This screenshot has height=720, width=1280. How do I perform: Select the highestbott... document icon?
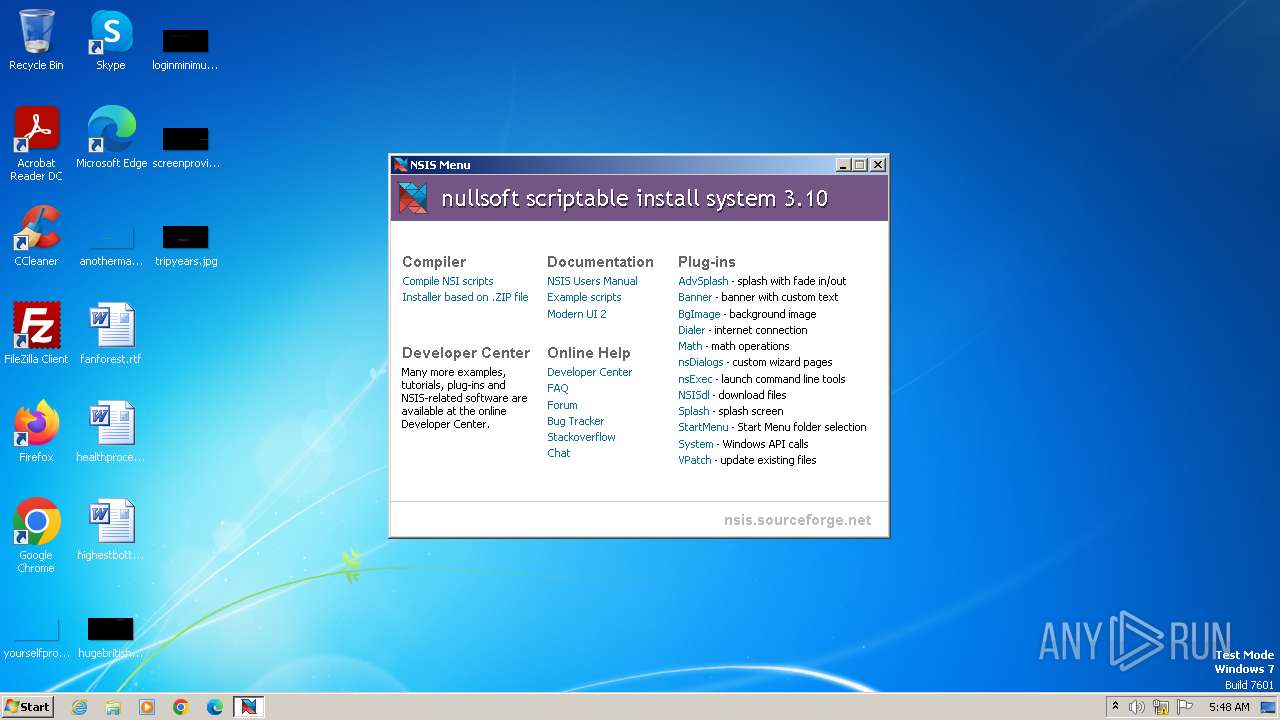tap(111, 530)
